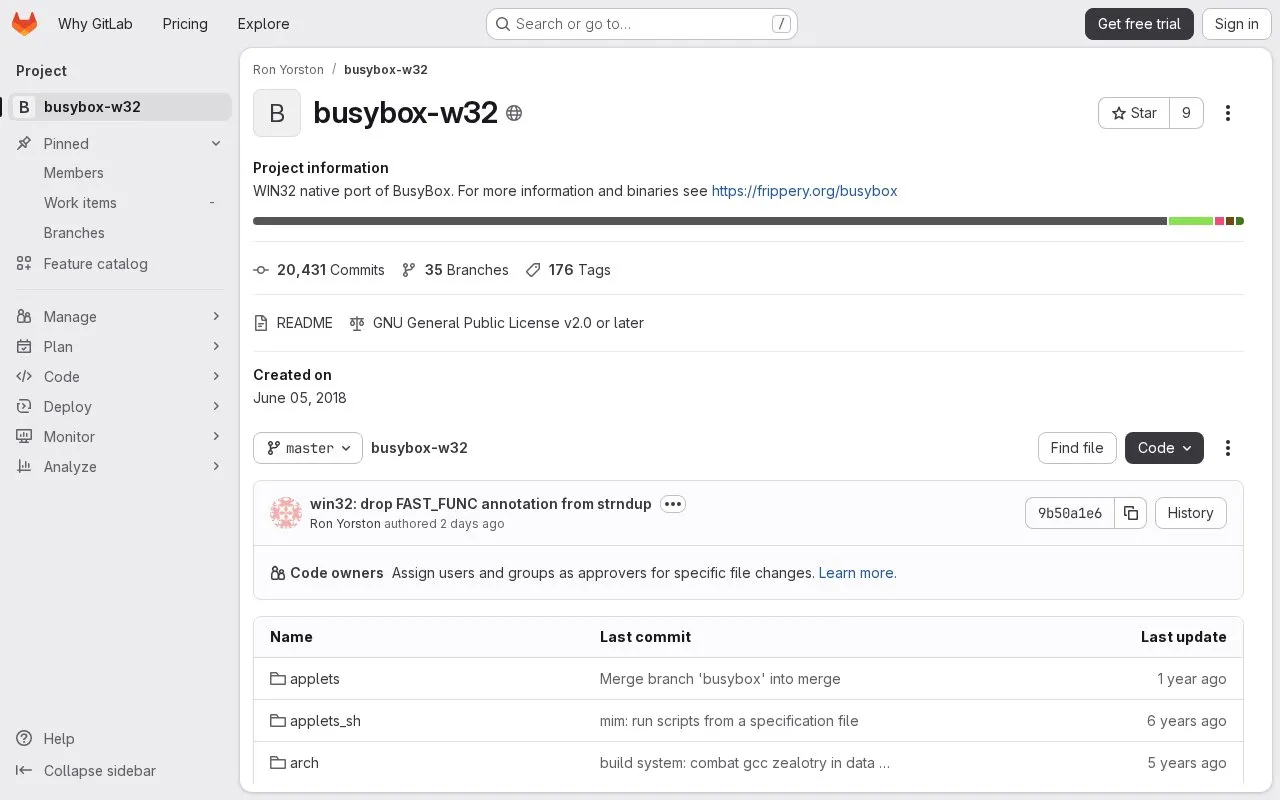Viewport: 1280px width, 800px height.
Task: Open GNU General Public License link
Action: click(496, 323)
